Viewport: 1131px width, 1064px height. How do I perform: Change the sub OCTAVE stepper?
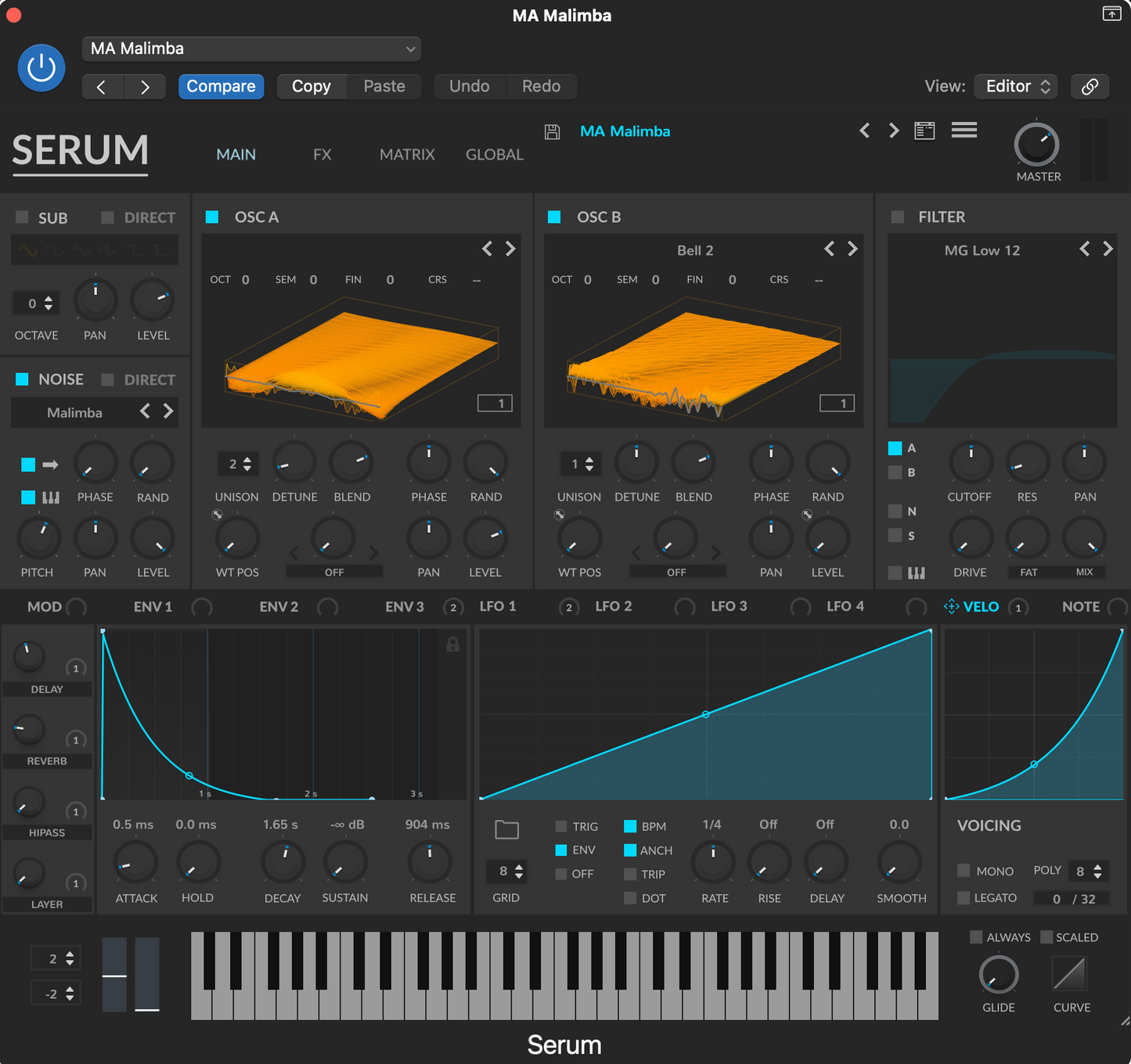point(38,303)
